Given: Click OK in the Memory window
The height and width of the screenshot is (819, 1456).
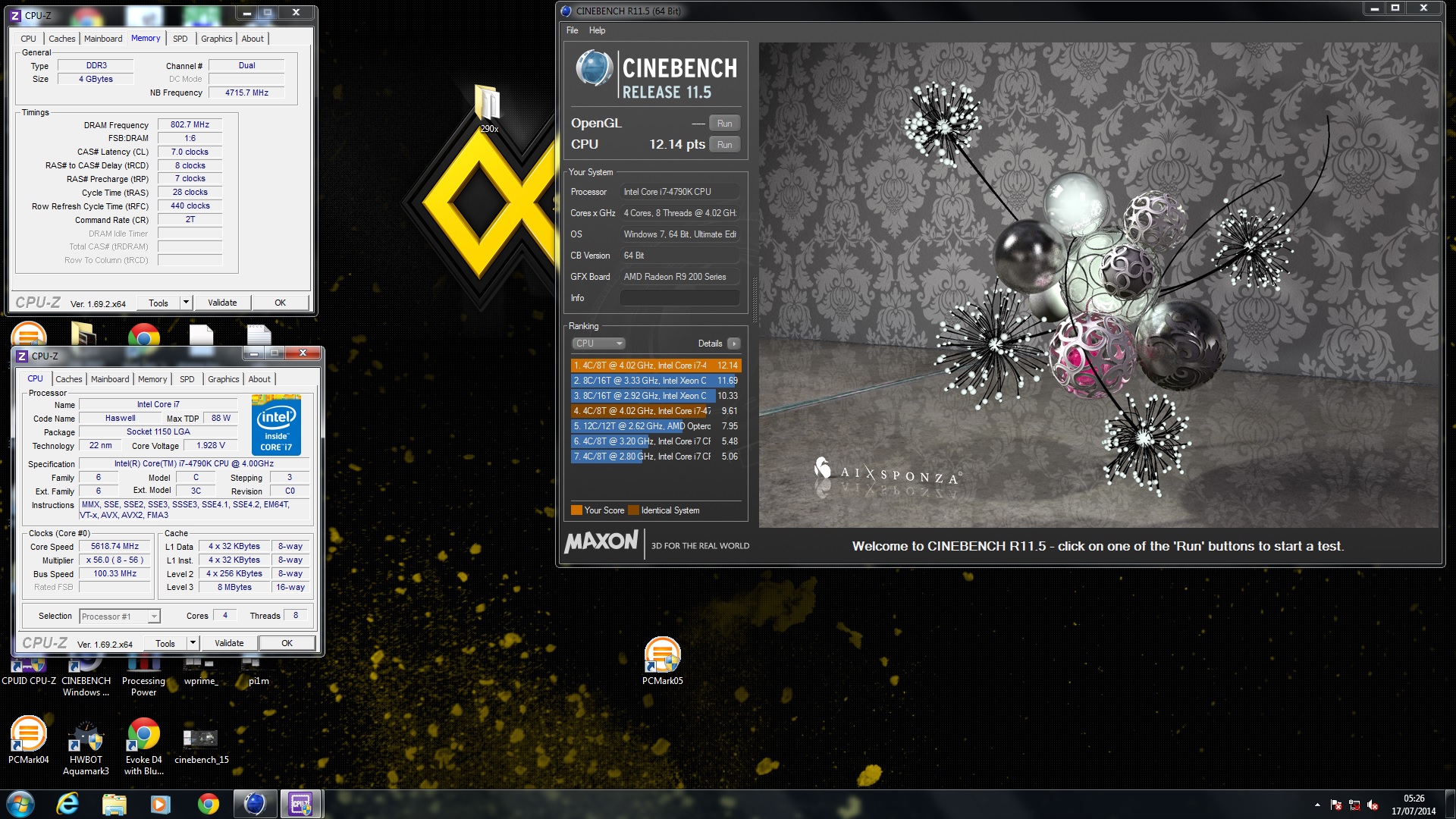Looking at the screenshot, I should (280, 303).
